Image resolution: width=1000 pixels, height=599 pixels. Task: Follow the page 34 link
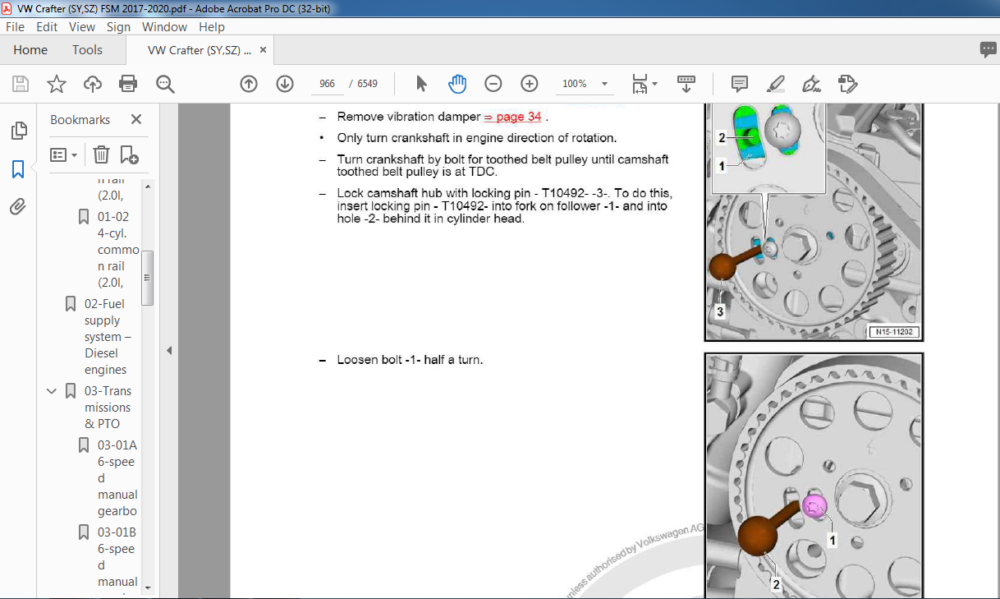coord(513,117)
